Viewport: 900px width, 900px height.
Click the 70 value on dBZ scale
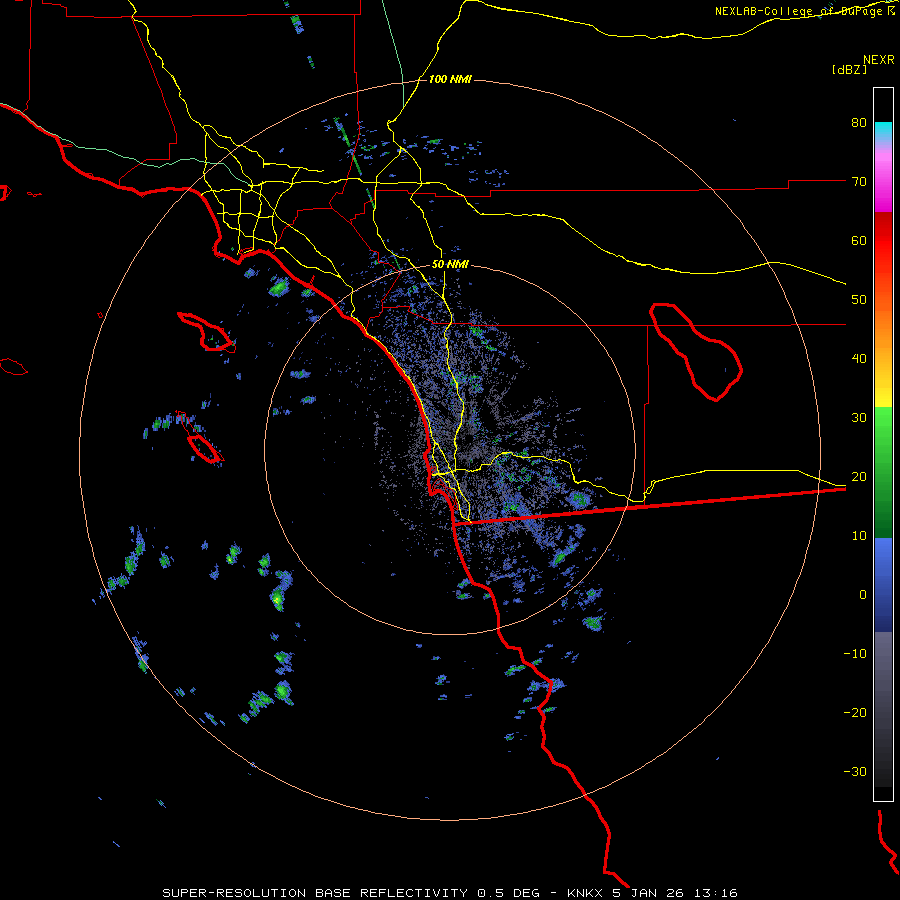click(859, 181)
